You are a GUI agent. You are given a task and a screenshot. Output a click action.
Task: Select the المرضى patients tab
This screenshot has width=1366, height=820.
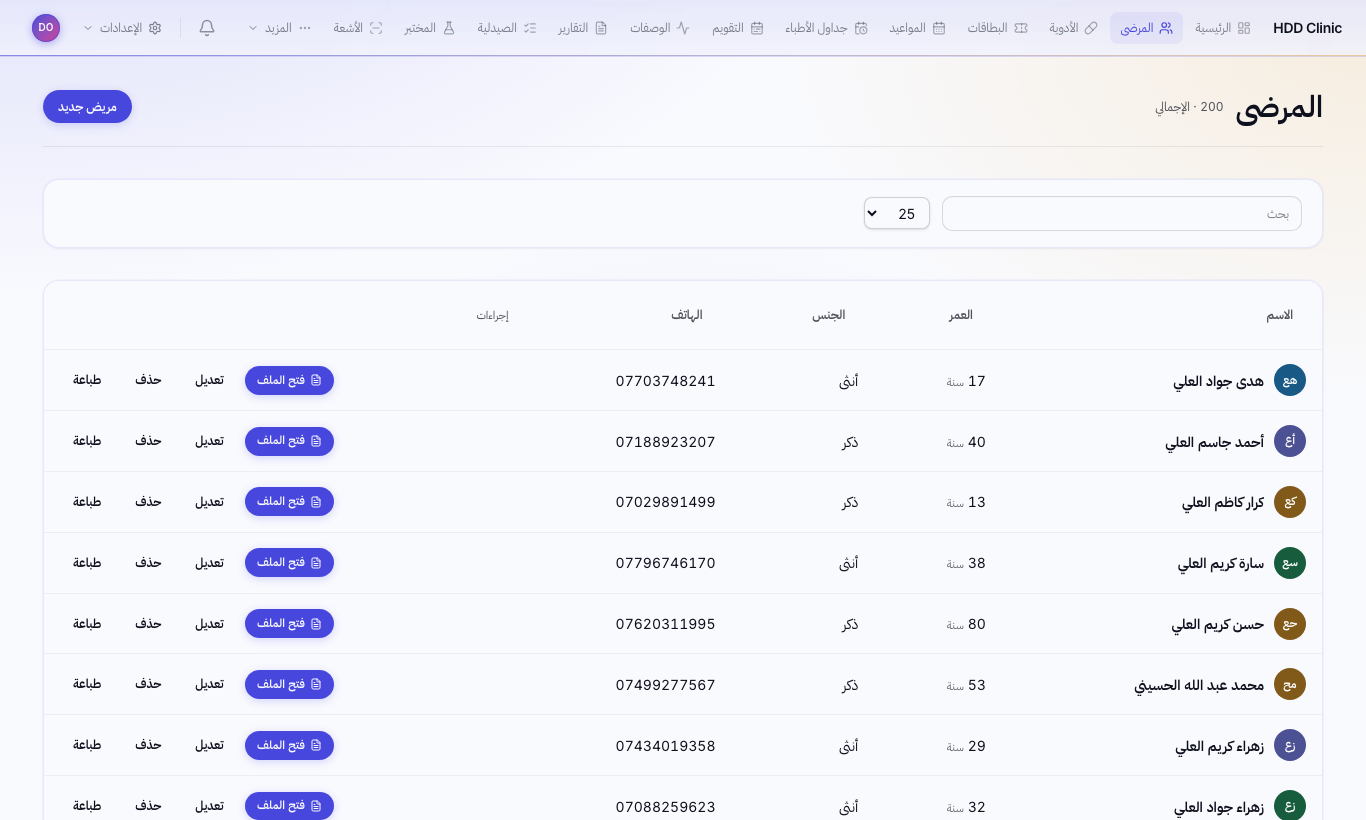click(1146, 28)
